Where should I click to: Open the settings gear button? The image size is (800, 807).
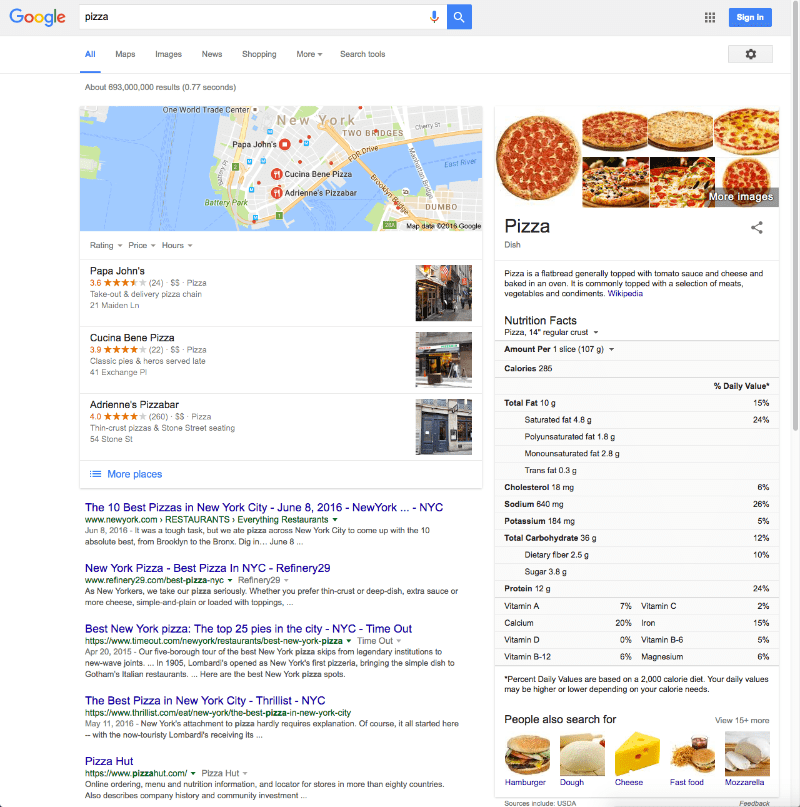pyautogui.click(x=750, y=54)
